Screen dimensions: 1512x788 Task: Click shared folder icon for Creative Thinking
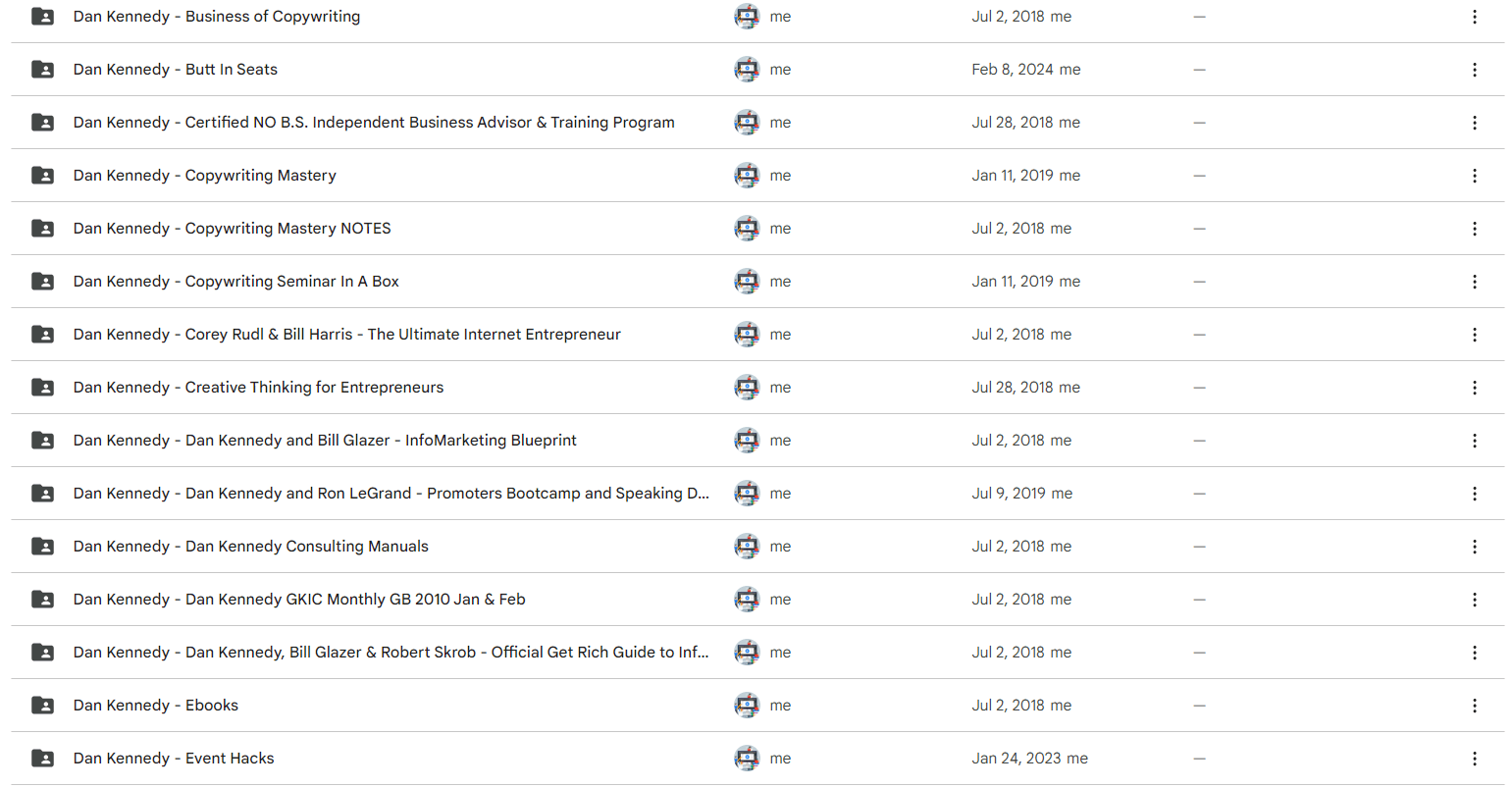tap(43, 388)
